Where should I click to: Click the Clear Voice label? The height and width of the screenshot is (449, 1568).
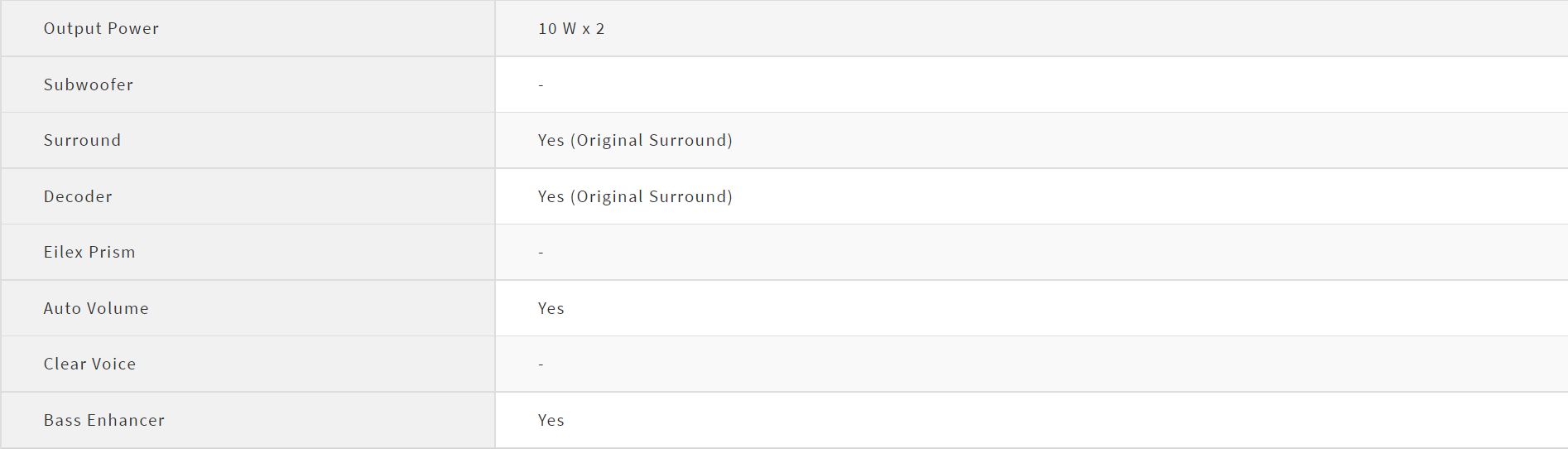click(x=89, y=364)
